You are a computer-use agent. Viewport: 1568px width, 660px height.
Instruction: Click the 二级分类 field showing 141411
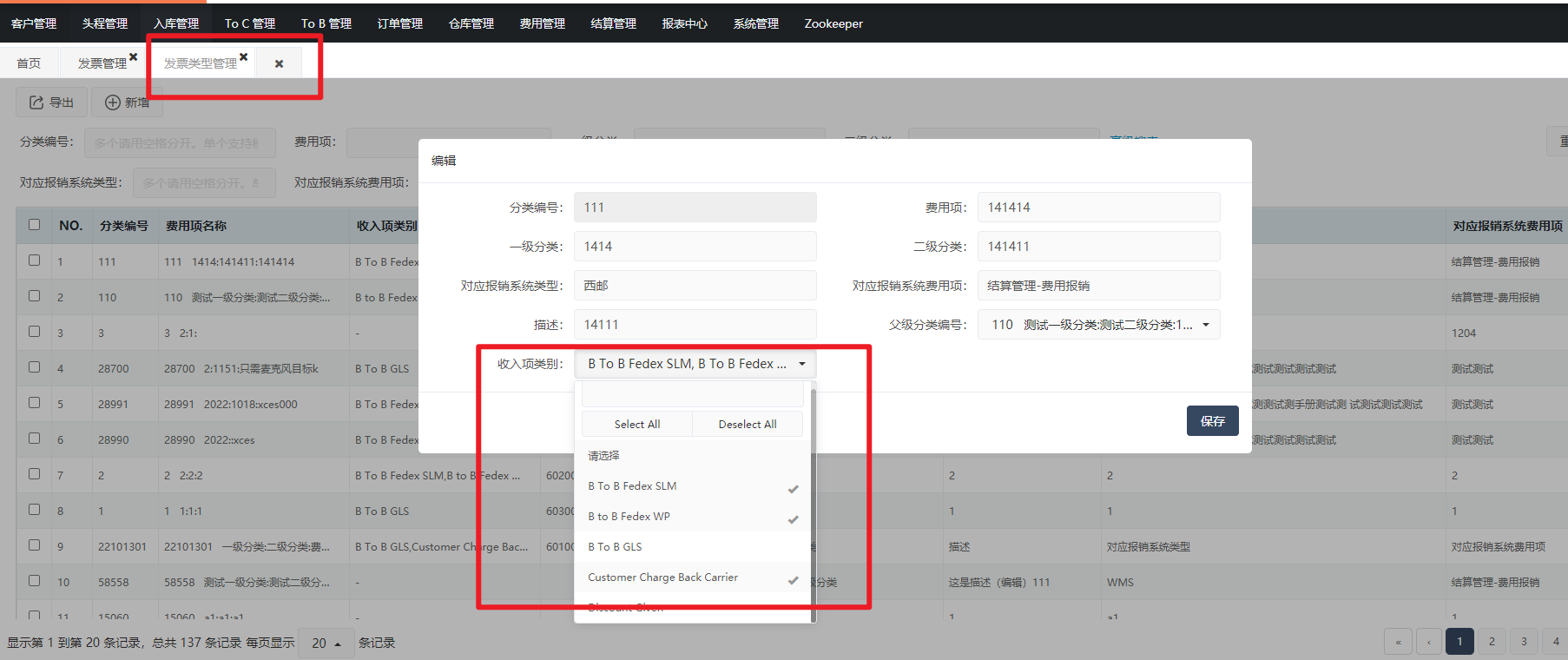click(x=1098, y=247)
